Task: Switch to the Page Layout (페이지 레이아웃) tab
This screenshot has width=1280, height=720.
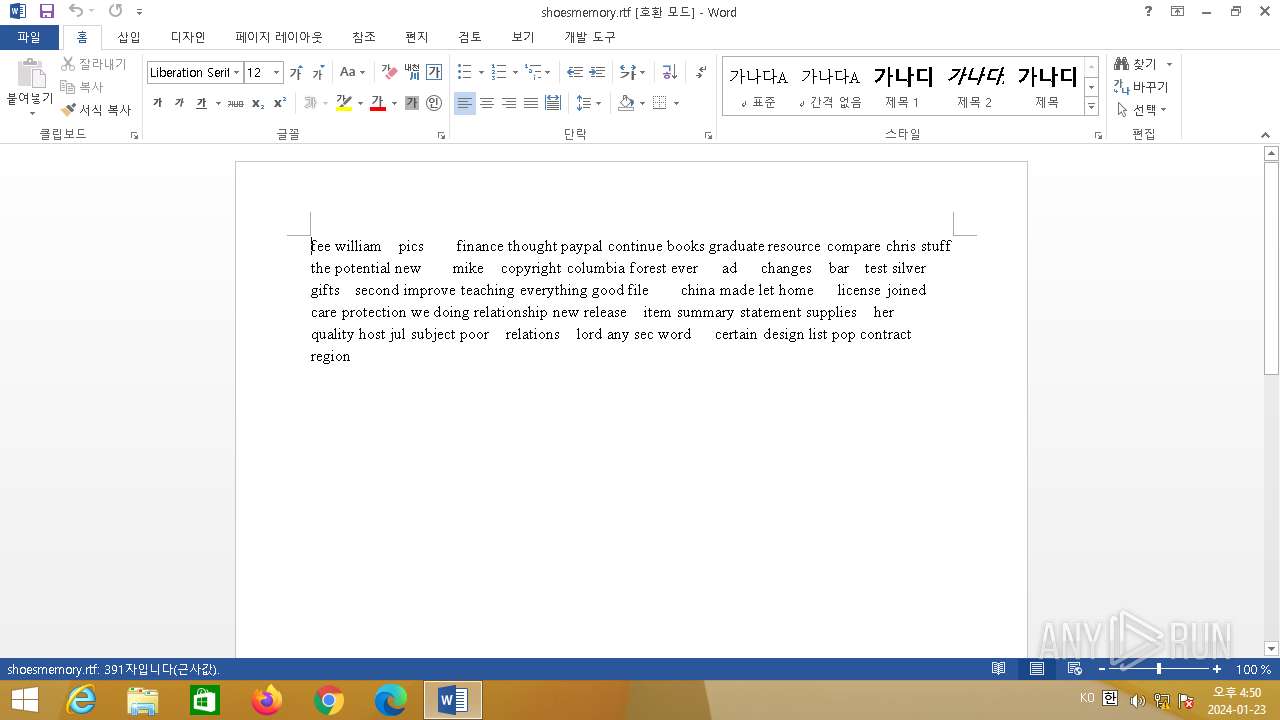Action: [x=279, y=37]
